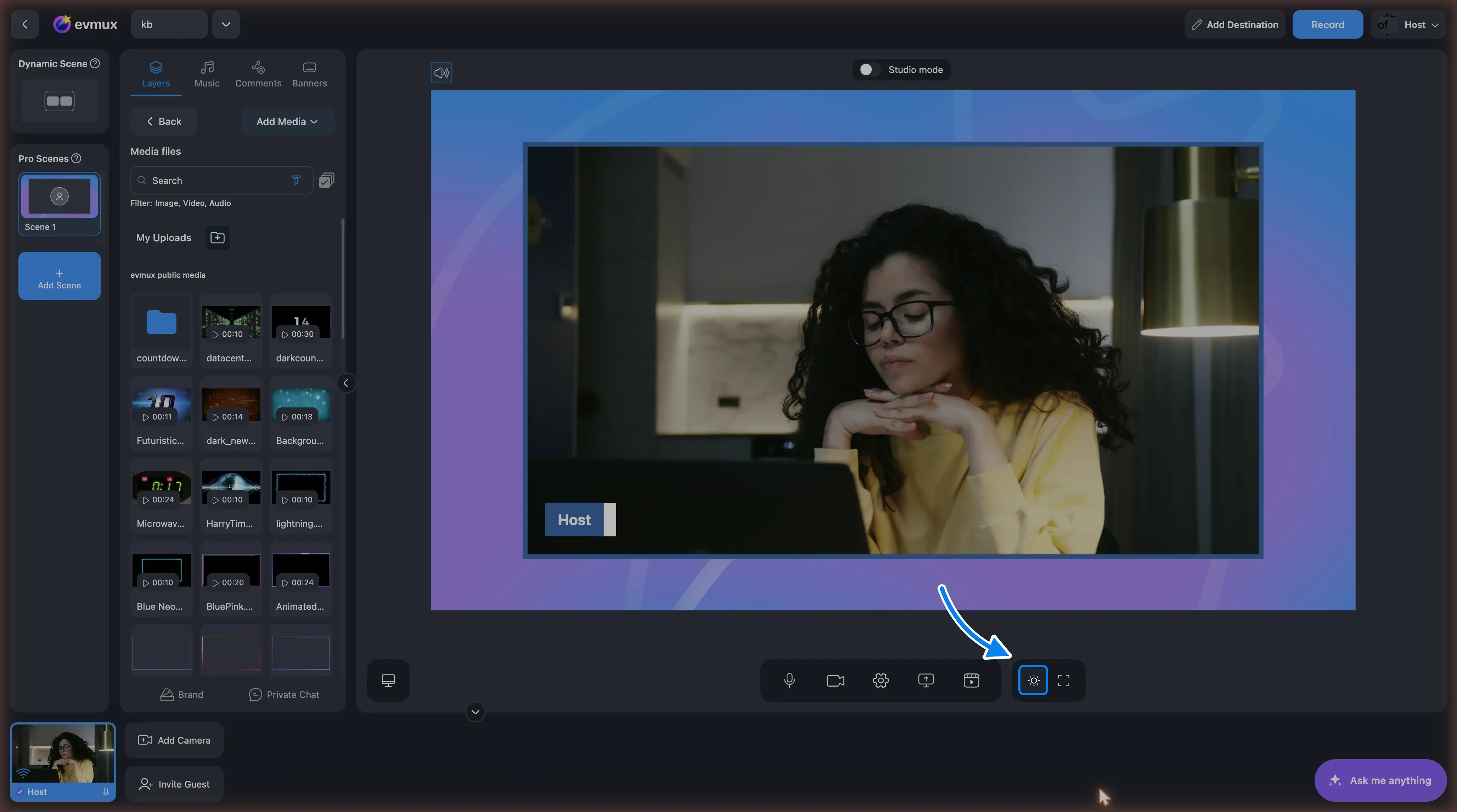Open Private Chat
The height and width of the screenshot is (812, 1457).
pos(284,694)
